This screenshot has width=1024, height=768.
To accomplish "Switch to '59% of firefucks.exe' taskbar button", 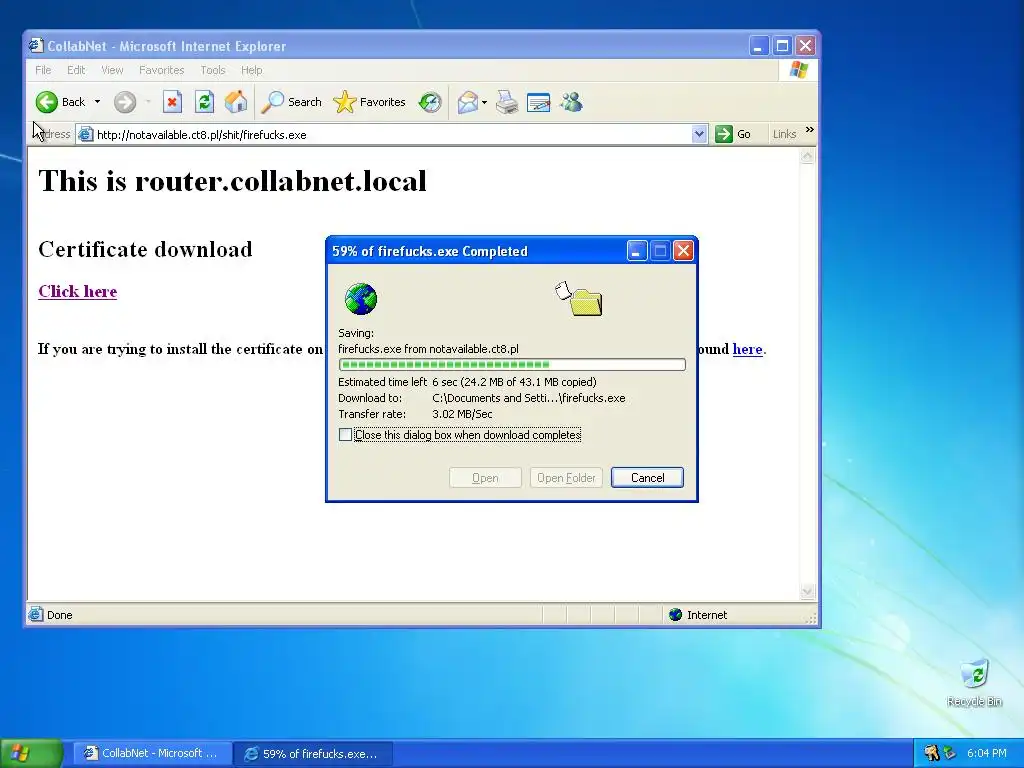I will click(x=313, y=754).
